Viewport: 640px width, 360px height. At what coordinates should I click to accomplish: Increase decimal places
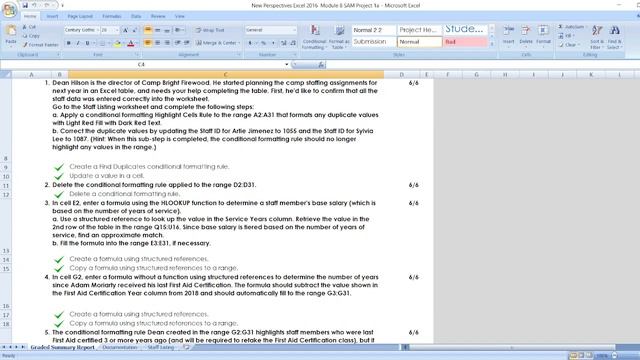284,43
